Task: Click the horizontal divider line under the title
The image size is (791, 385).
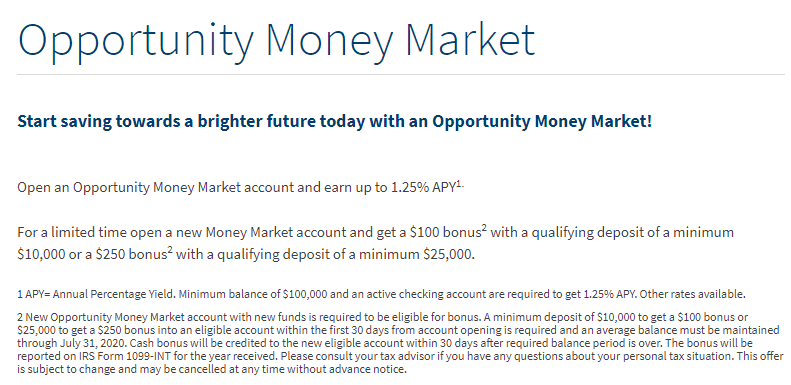Action: pyautogui.click(x=401, y=75)
